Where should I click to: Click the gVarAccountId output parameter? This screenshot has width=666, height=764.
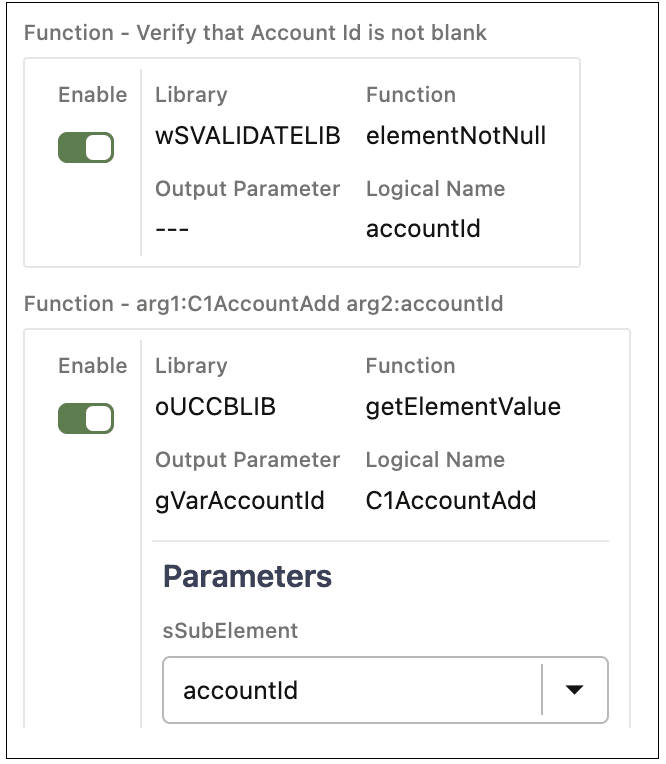tap(240, 500)
